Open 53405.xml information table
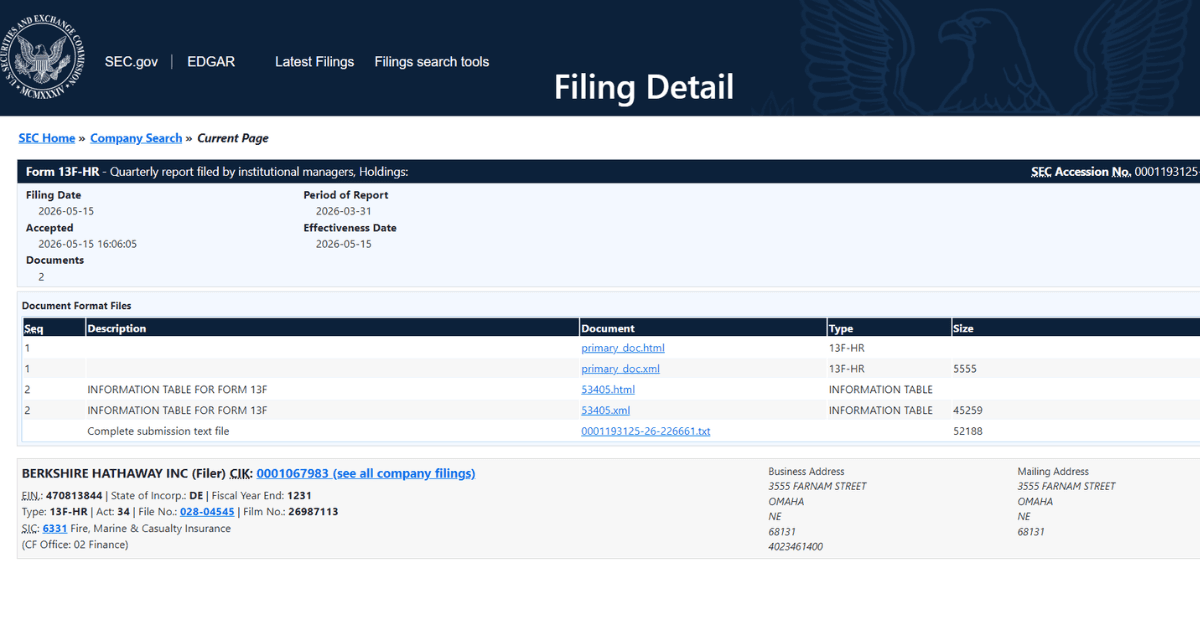Screen dimensions: 1200x630 (x=605, y=411)
